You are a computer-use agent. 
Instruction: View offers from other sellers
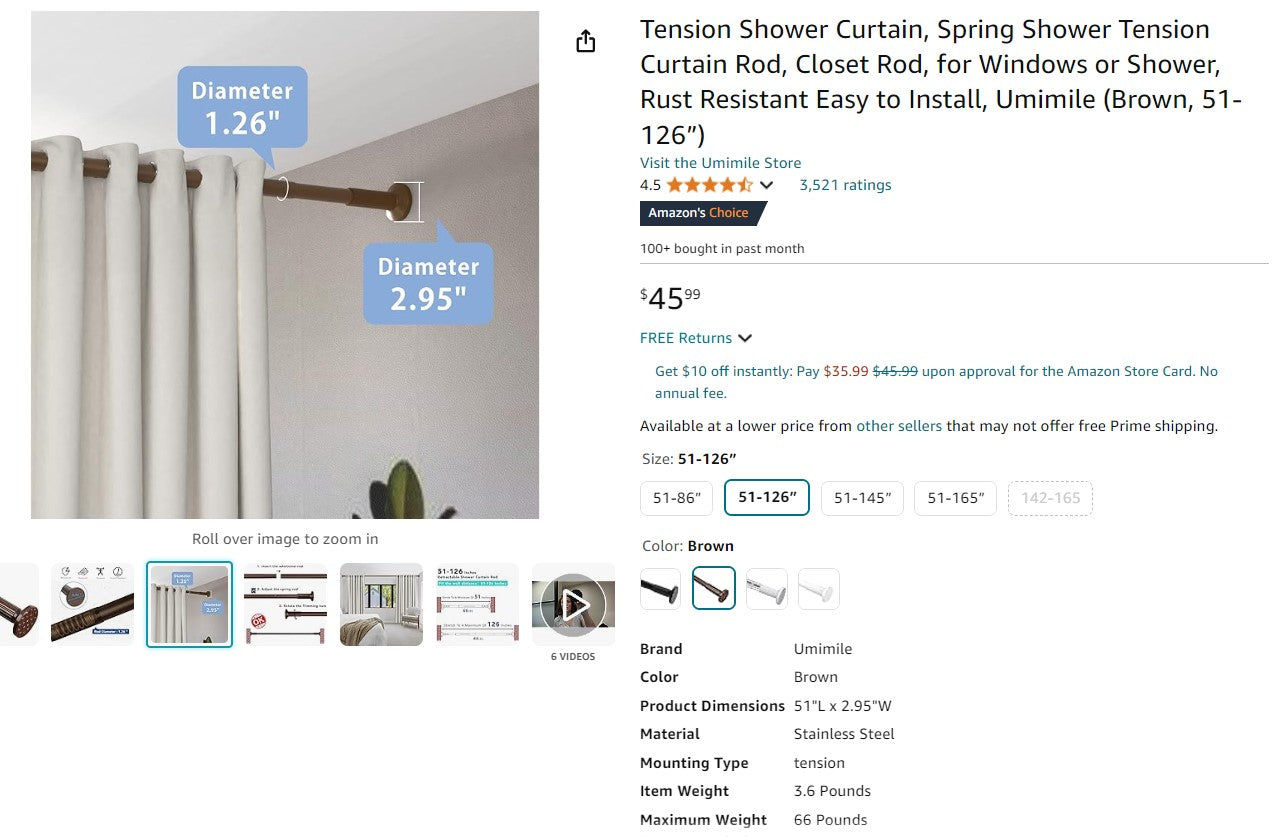pyautogui.click(x=899, y=425)
